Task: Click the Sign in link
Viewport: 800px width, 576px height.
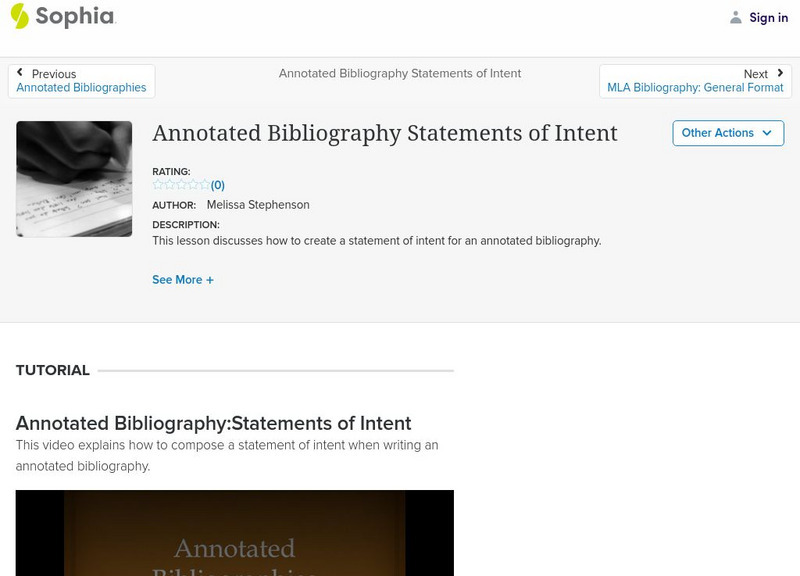Action: pyautogui.click(x=768, y=18)
